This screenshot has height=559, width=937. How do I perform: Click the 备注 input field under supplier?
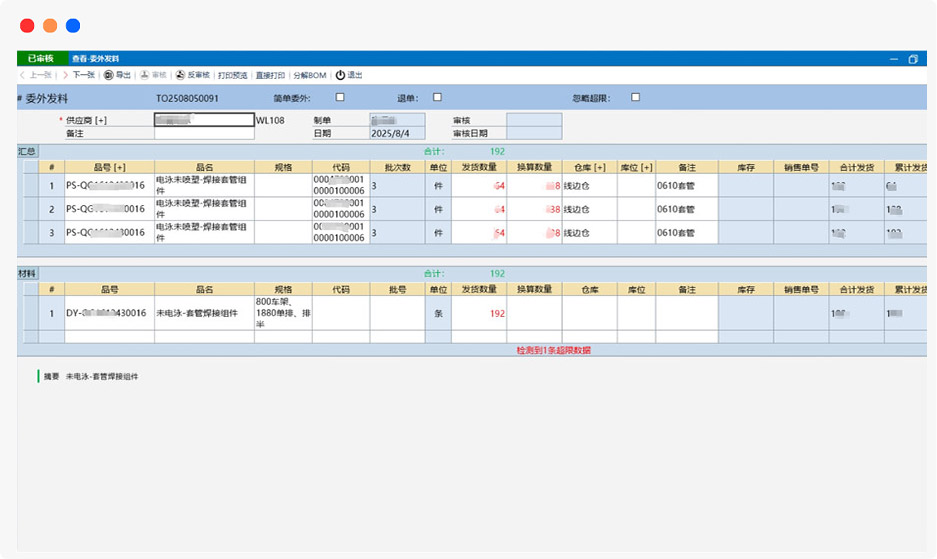[x=204, y=133]
